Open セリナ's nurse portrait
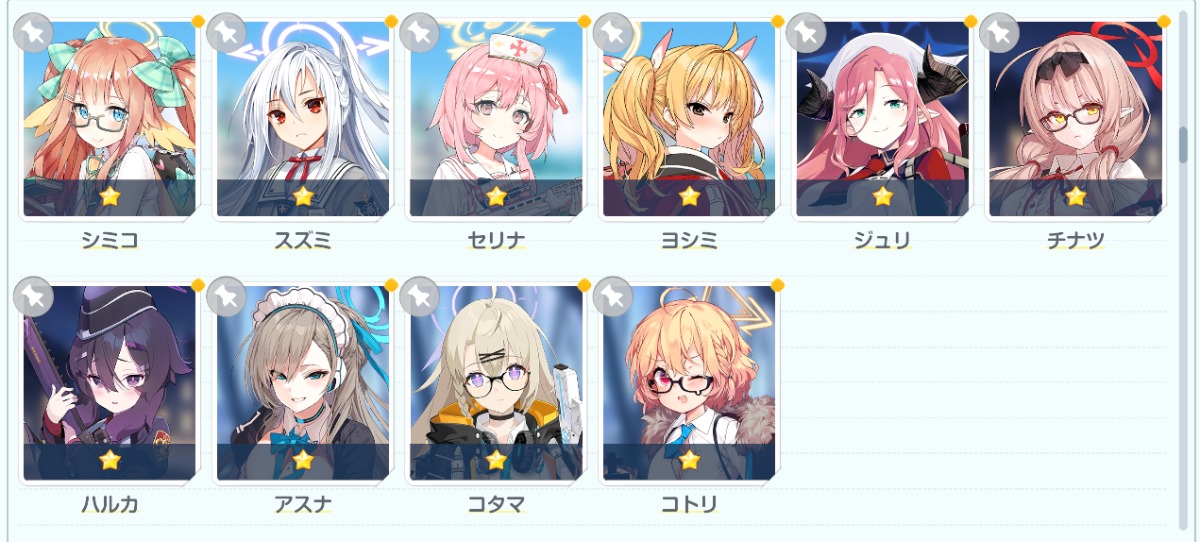The image size is (1200, 542). click(x=495, y=119)
